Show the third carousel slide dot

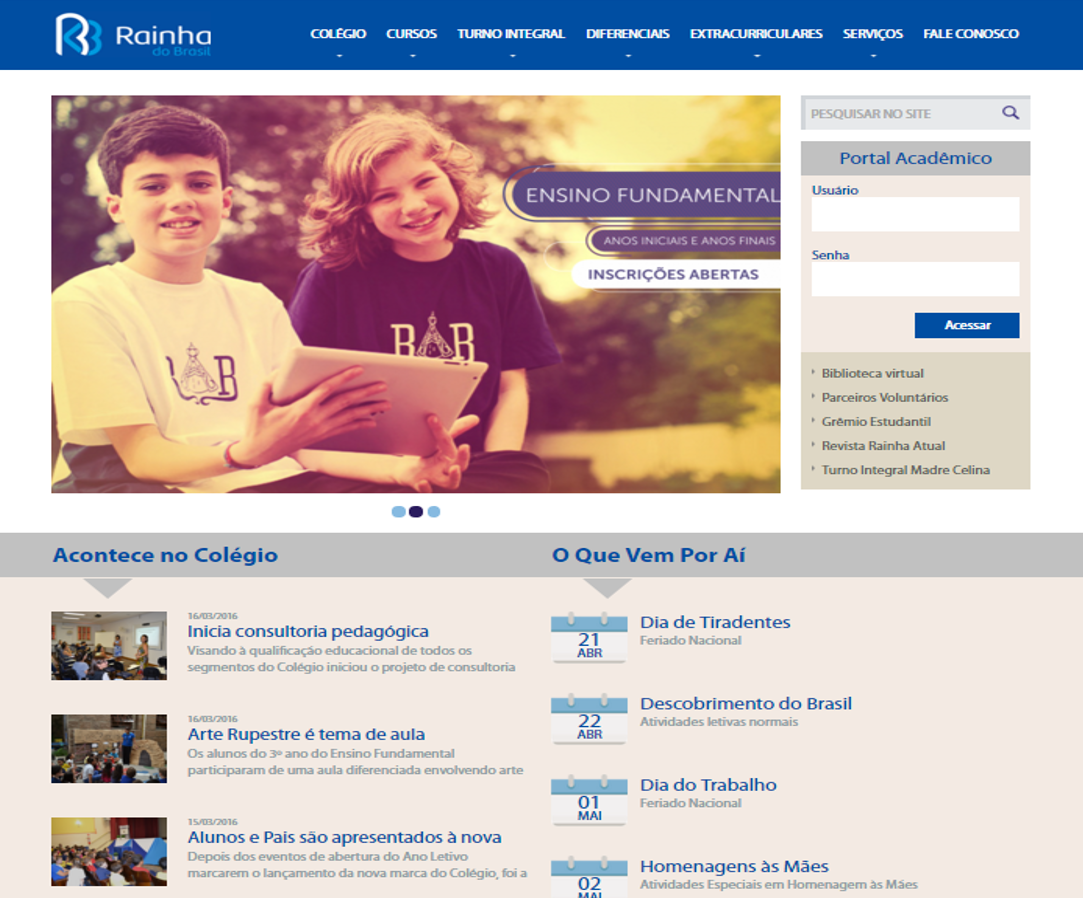tap(434, 512)
